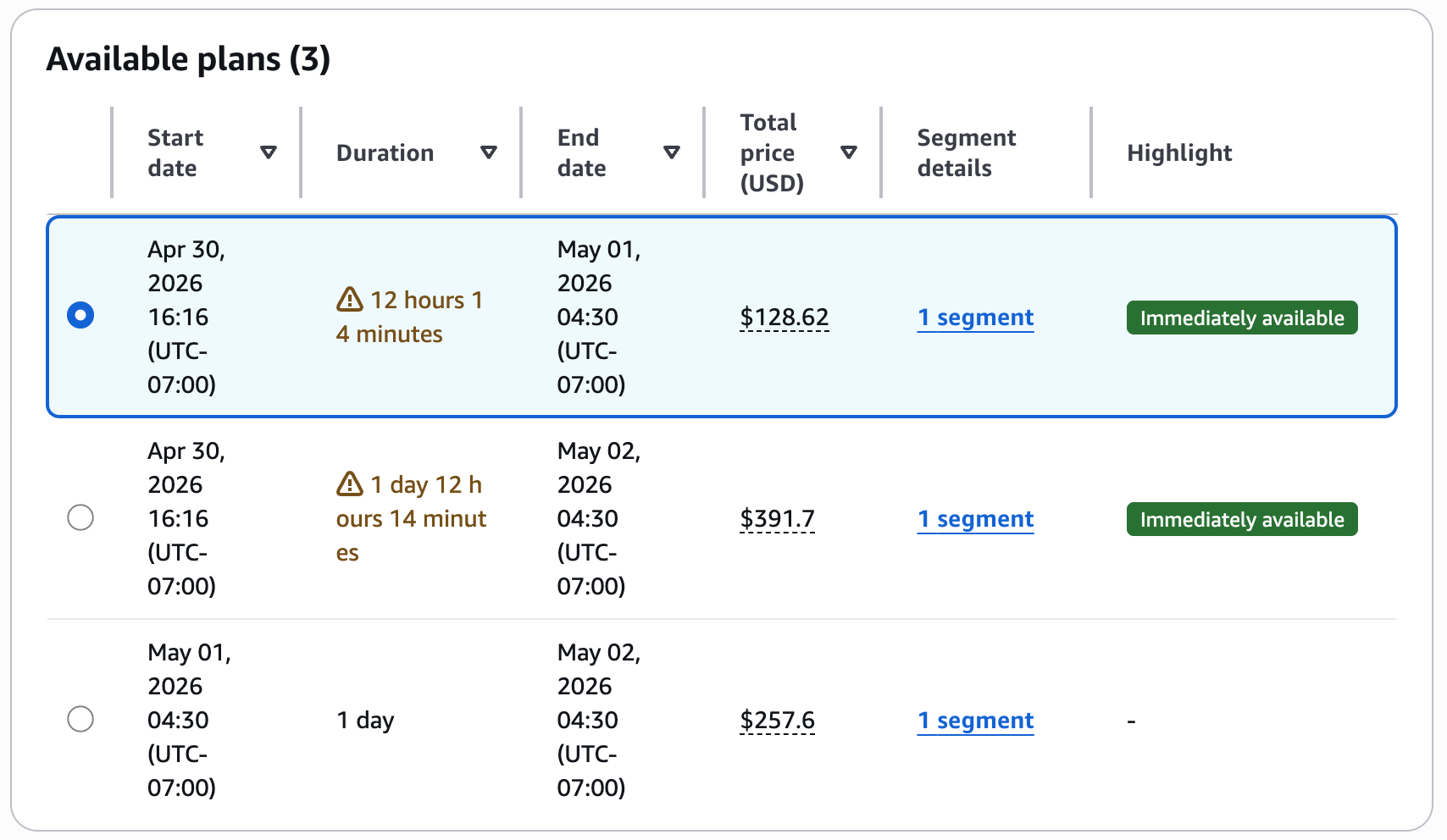Sort by End date using its arrow icon
Screen dimensions: 1447x840
pyautogui.click(x=672, y=152)
